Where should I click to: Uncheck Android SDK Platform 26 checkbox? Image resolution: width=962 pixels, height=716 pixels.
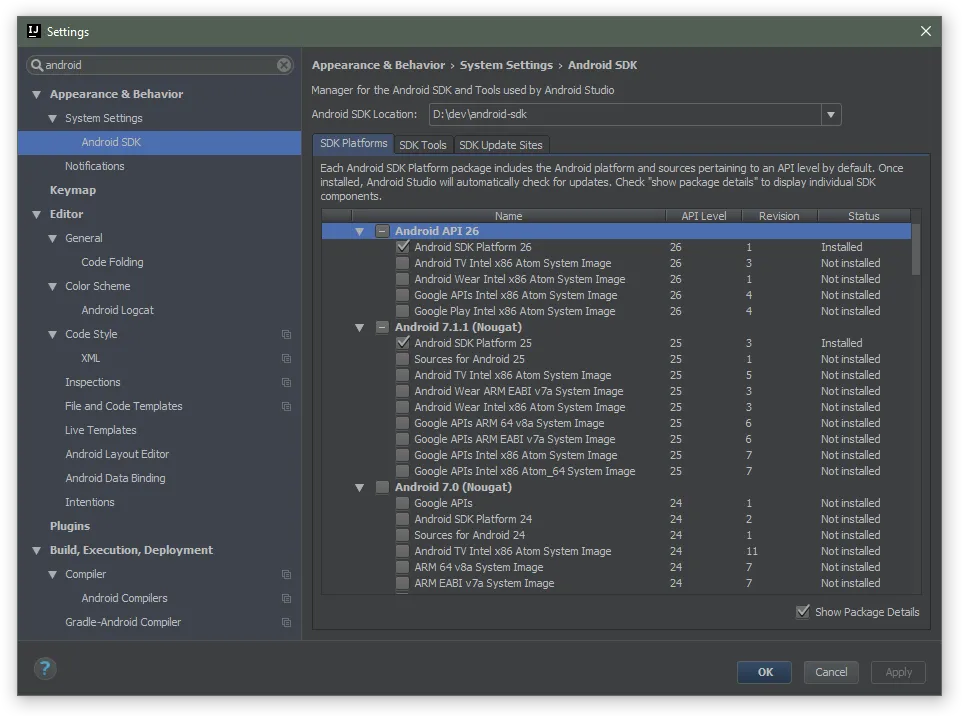pos(402,247)
